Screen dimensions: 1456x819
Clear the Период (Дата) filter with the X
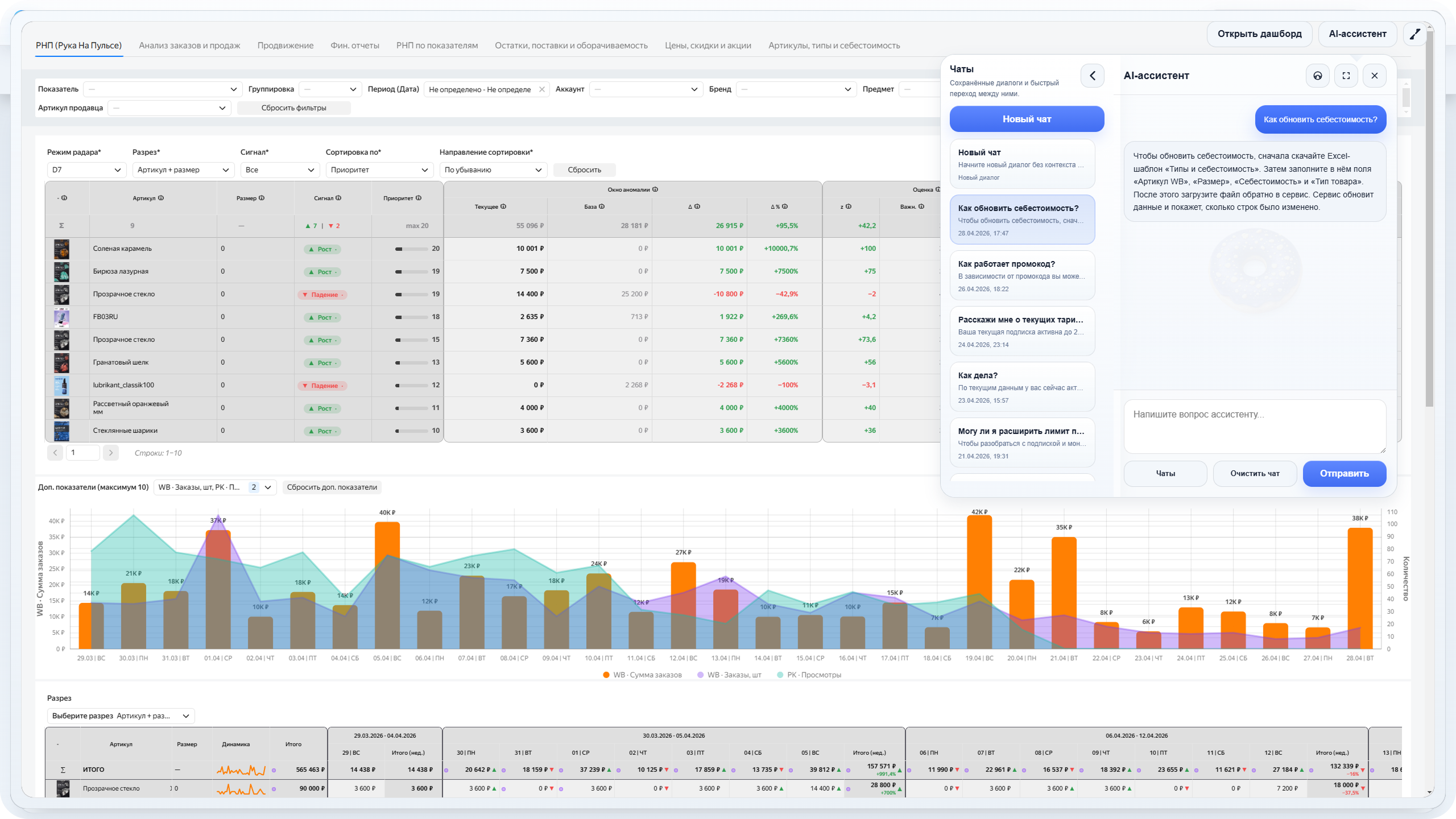(x=541, y=89)
